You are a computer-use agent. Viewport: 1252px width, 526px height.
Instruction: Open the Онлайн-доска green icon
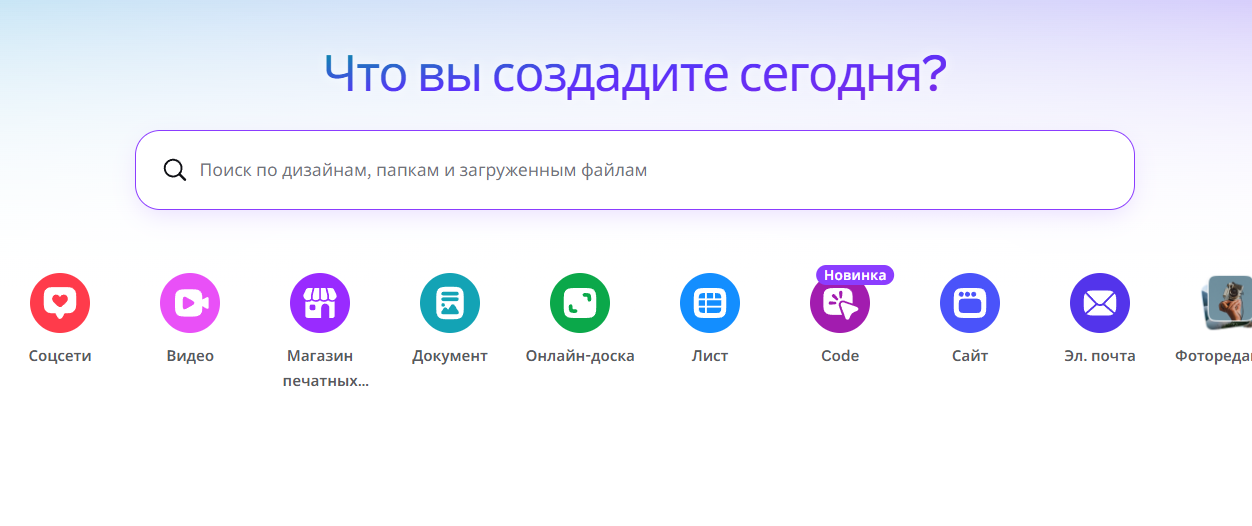[580, 303]
